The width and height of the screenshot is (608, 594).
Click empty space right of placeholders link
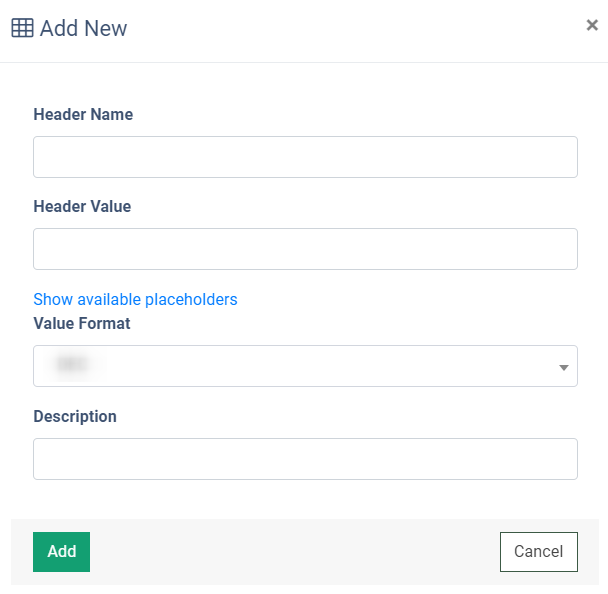click(x=407, y=299)
